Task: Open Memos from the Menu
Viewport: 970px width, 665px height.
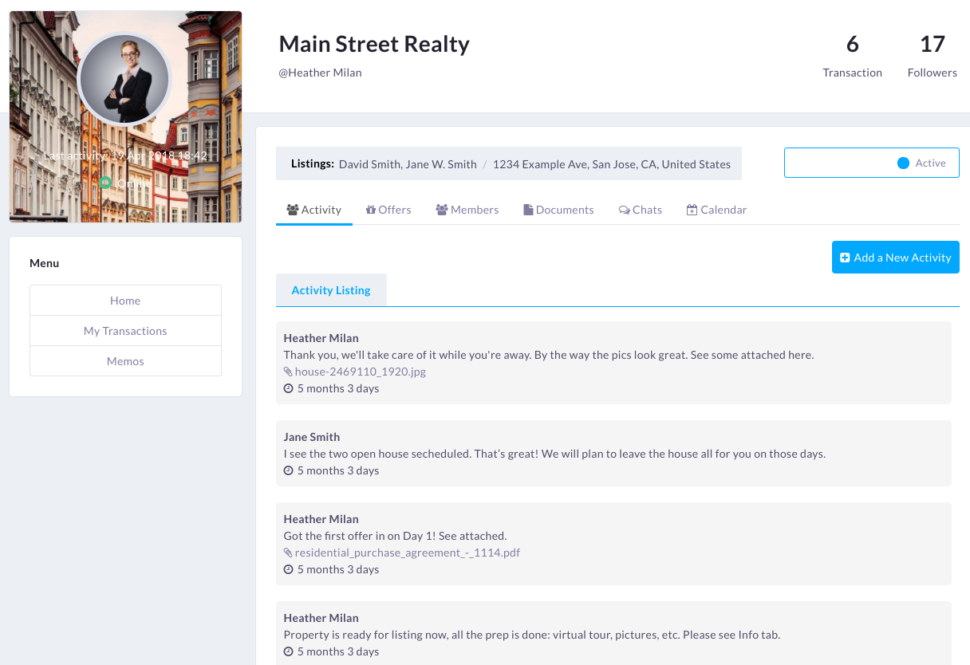Action: point(126,361)
